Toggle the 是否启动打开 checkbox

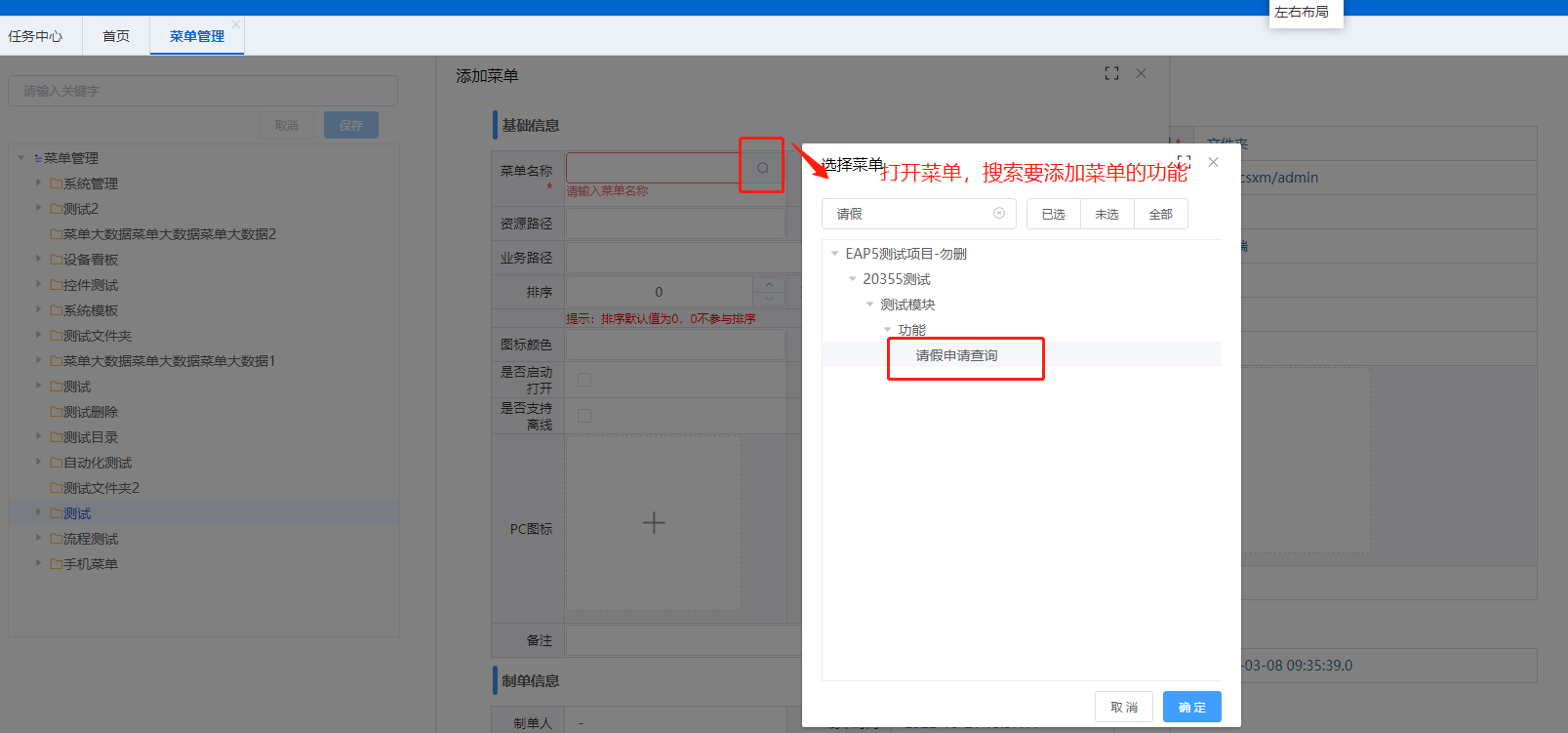tap(584, 380)
